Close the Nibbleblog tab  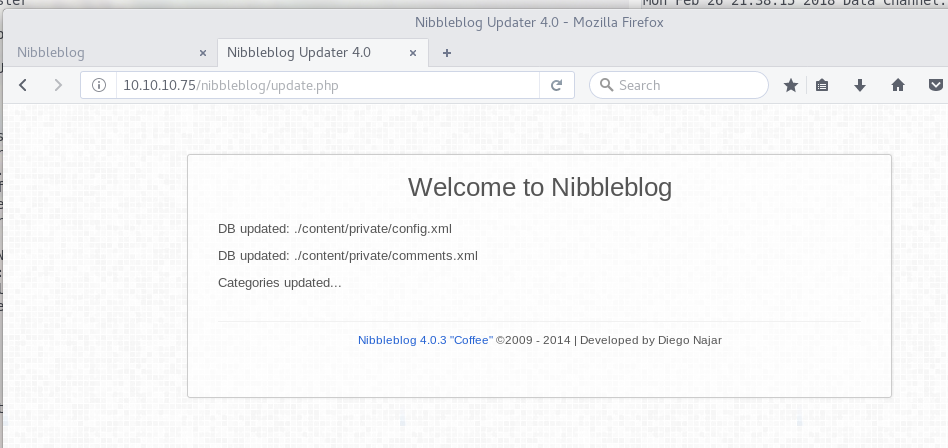click(203, 53)
